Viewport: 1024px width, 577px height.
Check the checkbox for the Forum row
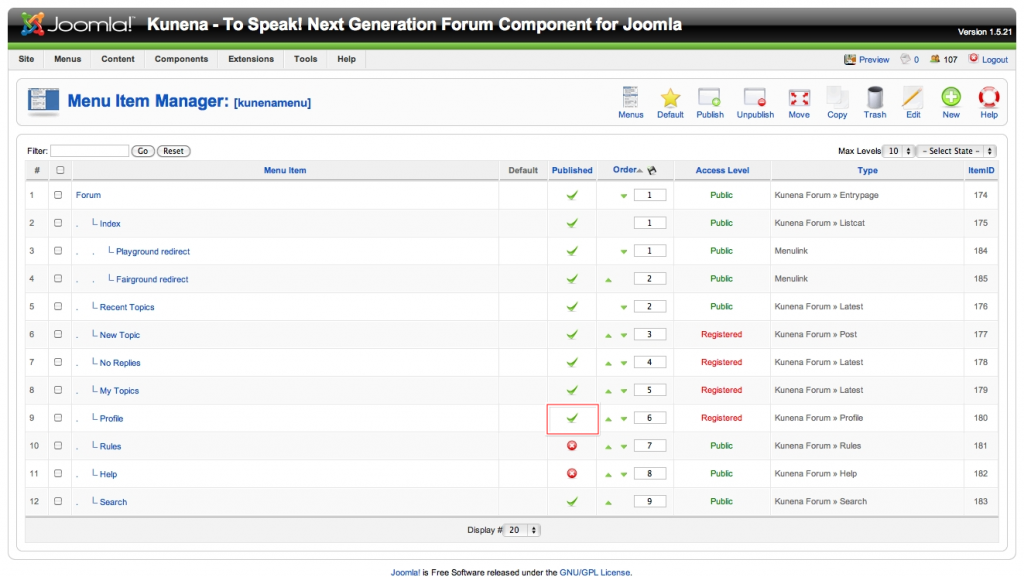pos(58,195)
